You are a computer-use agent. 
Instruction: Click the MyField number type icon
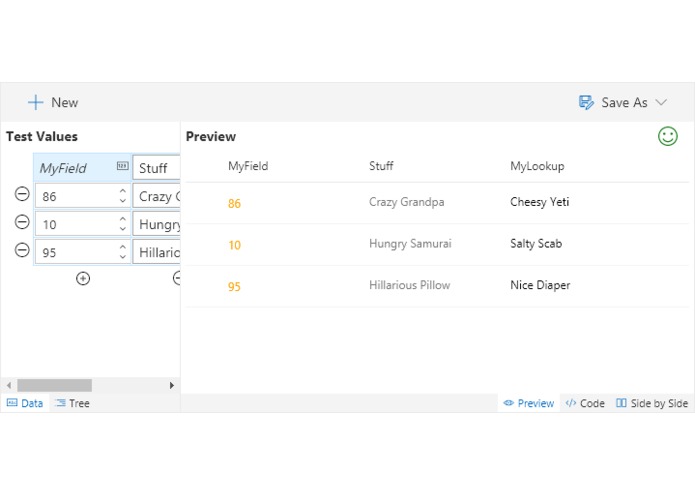point(122,166)
